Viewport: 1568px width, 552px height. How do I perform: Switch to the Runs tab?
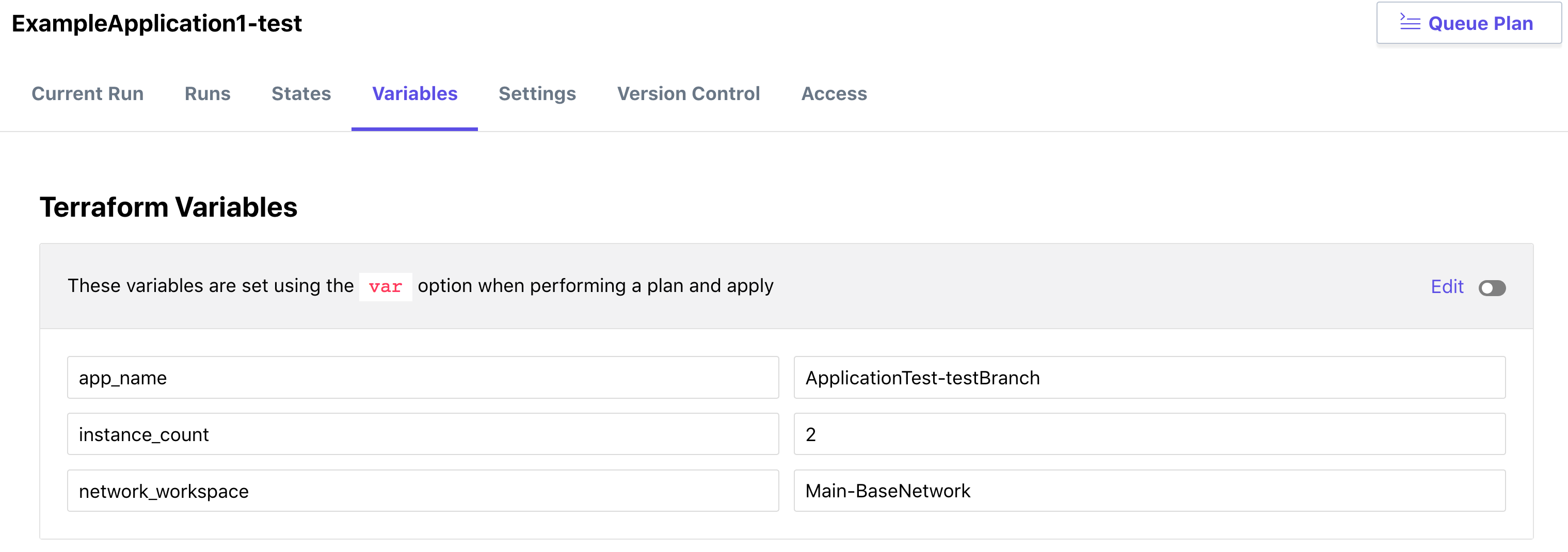207,94
